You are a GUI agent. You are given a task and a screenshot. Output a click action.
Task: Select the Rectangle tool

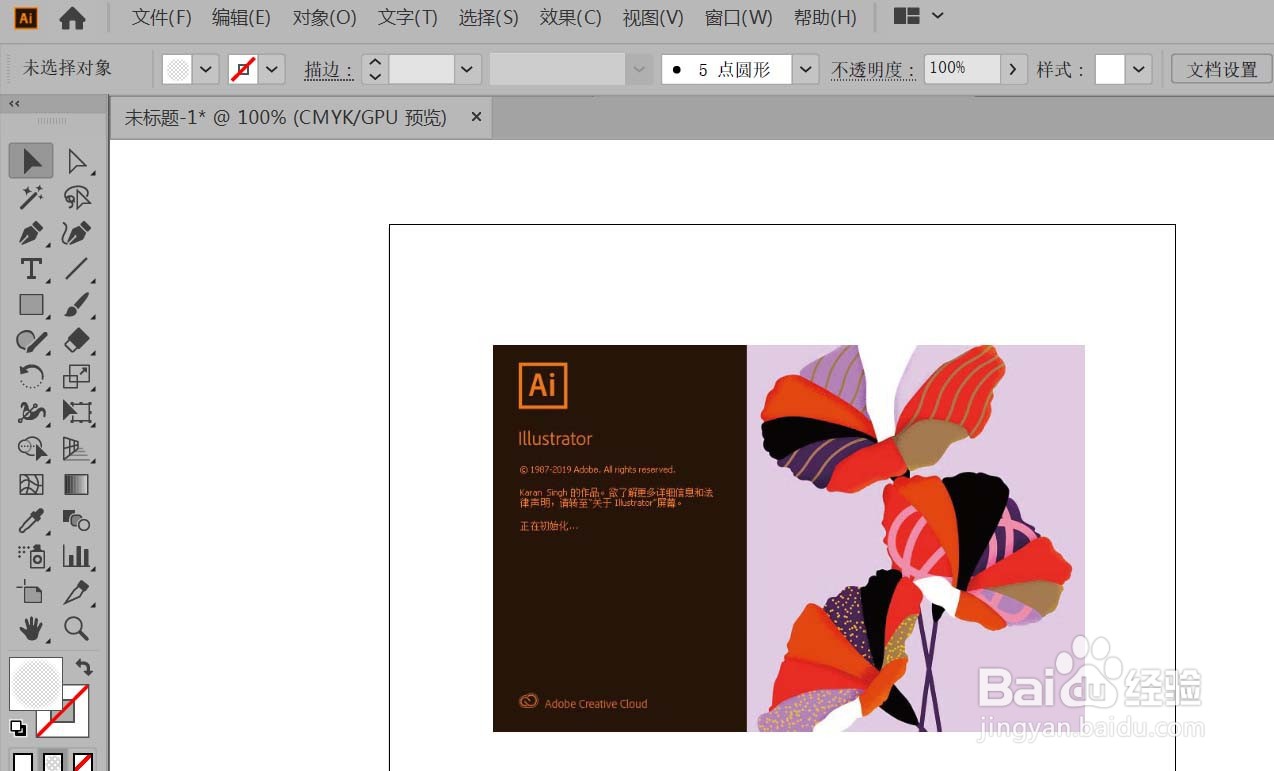[32, 305]
